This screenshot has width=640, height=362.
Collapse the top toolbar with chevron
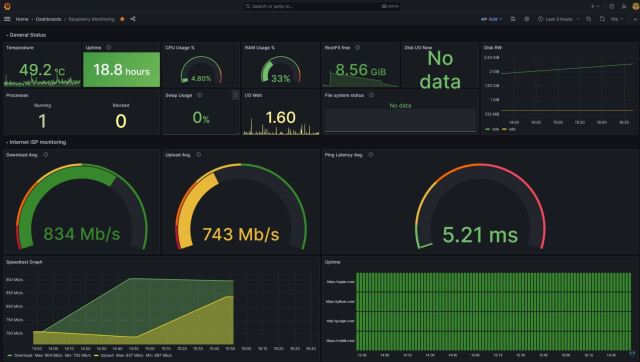point(635,19)
